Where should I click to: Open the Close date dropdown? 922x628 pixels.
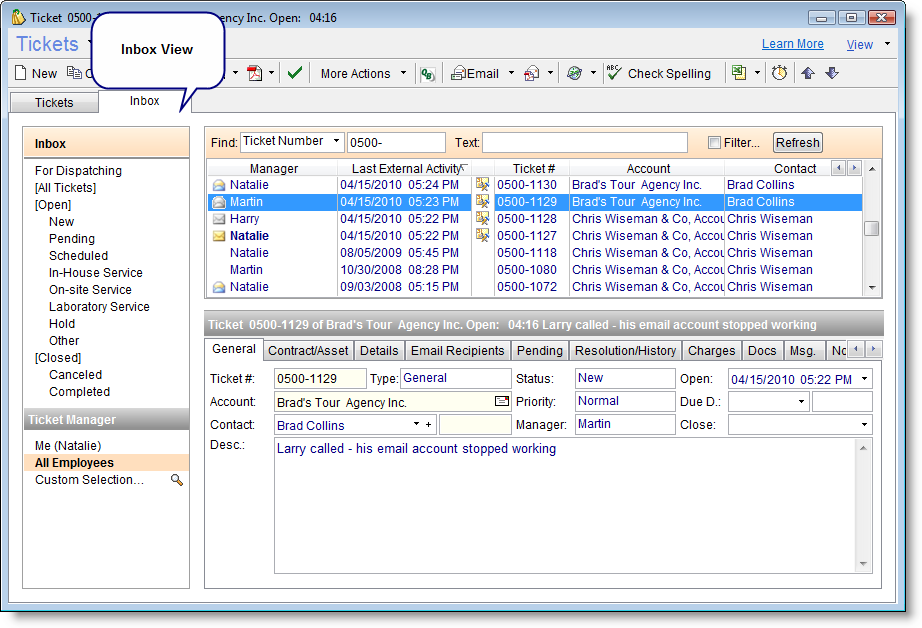pyautogui.click(x=864, y=425)
